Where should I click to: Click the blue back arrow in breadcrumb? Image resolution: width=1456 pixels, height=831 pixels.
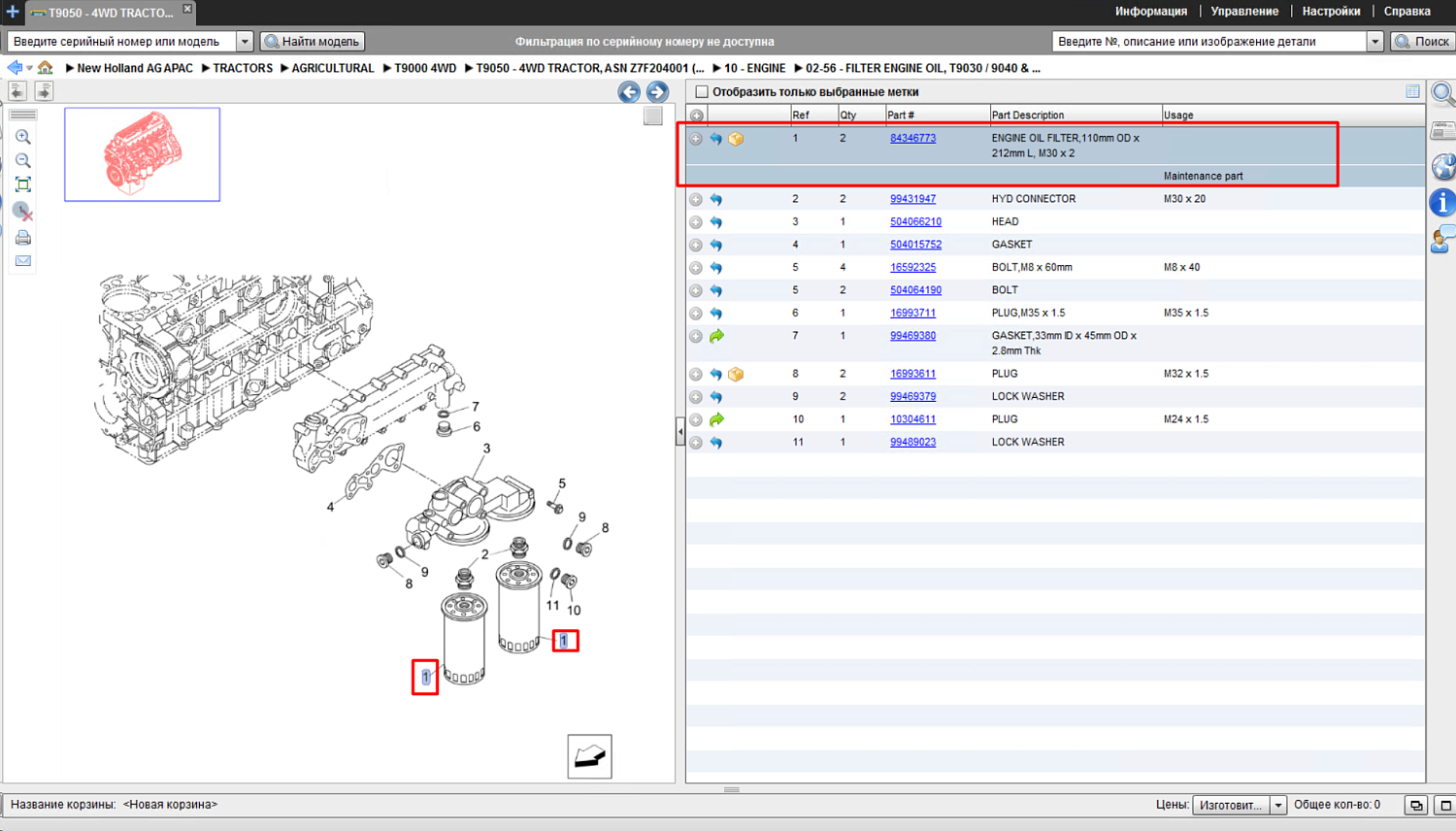pos(15,68)
